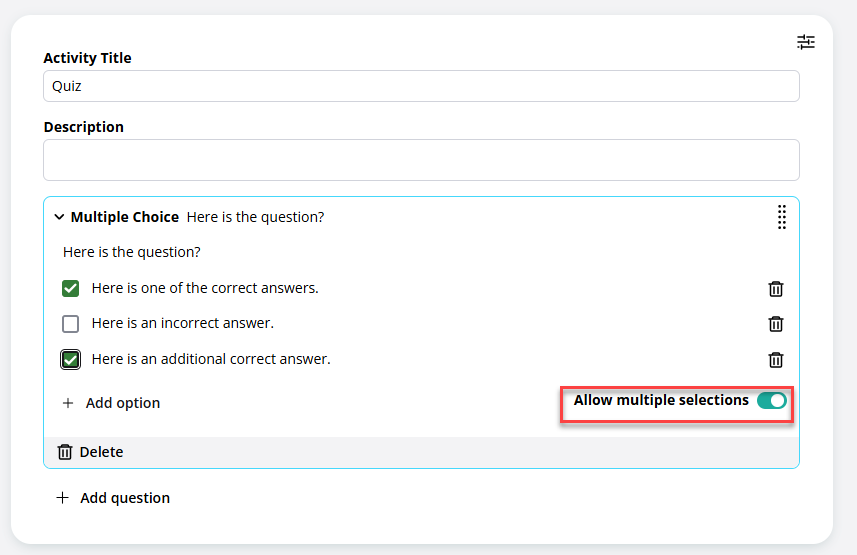Click the Add question button
Viewport: 857px width, 555px height.
(x=113, y=498)
